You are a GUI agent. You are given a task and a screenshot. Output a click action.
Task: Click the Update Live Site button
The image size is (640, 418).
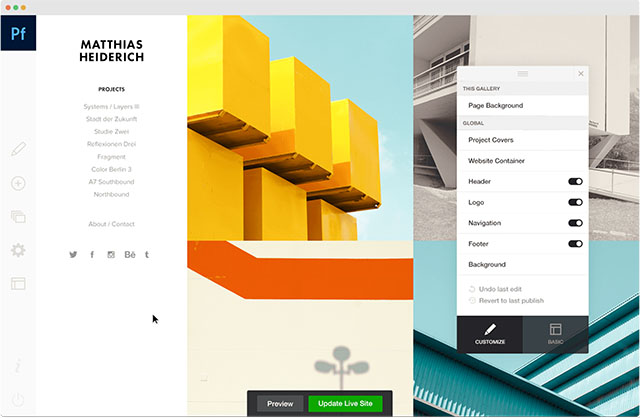345,404
